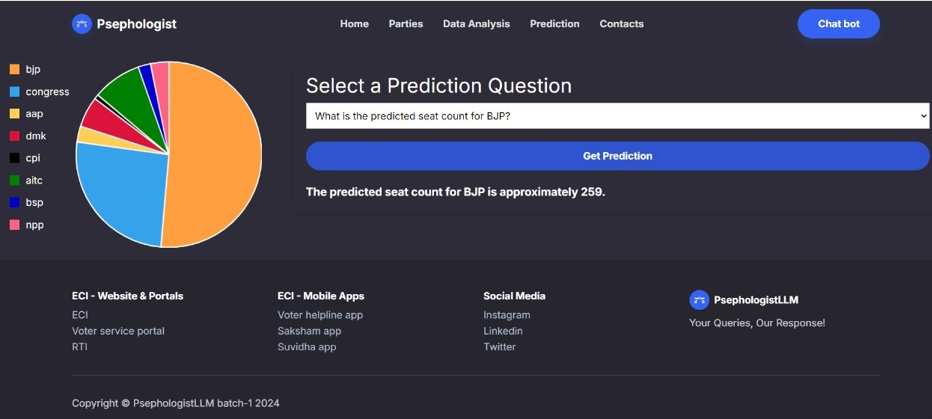Go to the Home menu item
Viewport: 932px width, 419px height.
[354, 24]
